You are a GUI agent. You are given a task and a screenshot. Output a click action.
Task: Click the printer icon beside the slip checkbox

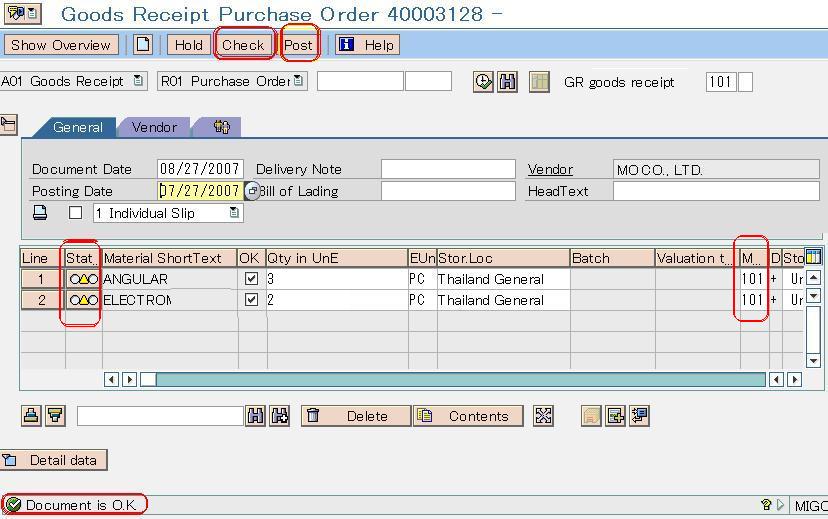(x=40, y=213)
